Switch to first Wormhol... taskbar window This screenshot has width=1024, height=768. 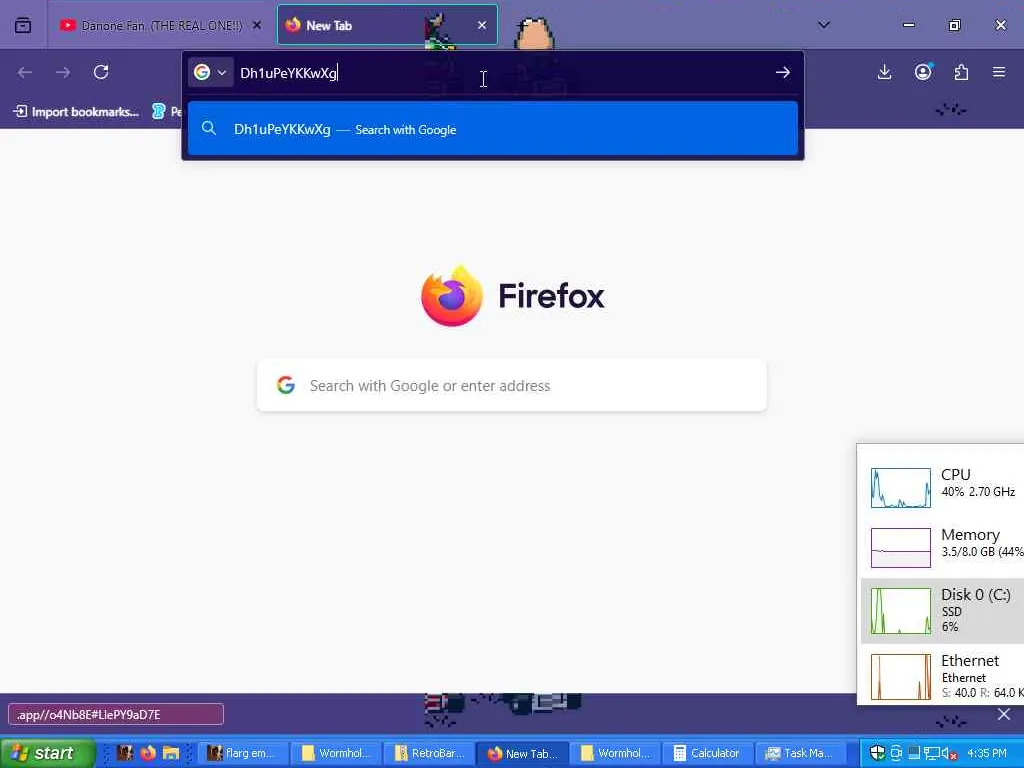click(335, 753)
